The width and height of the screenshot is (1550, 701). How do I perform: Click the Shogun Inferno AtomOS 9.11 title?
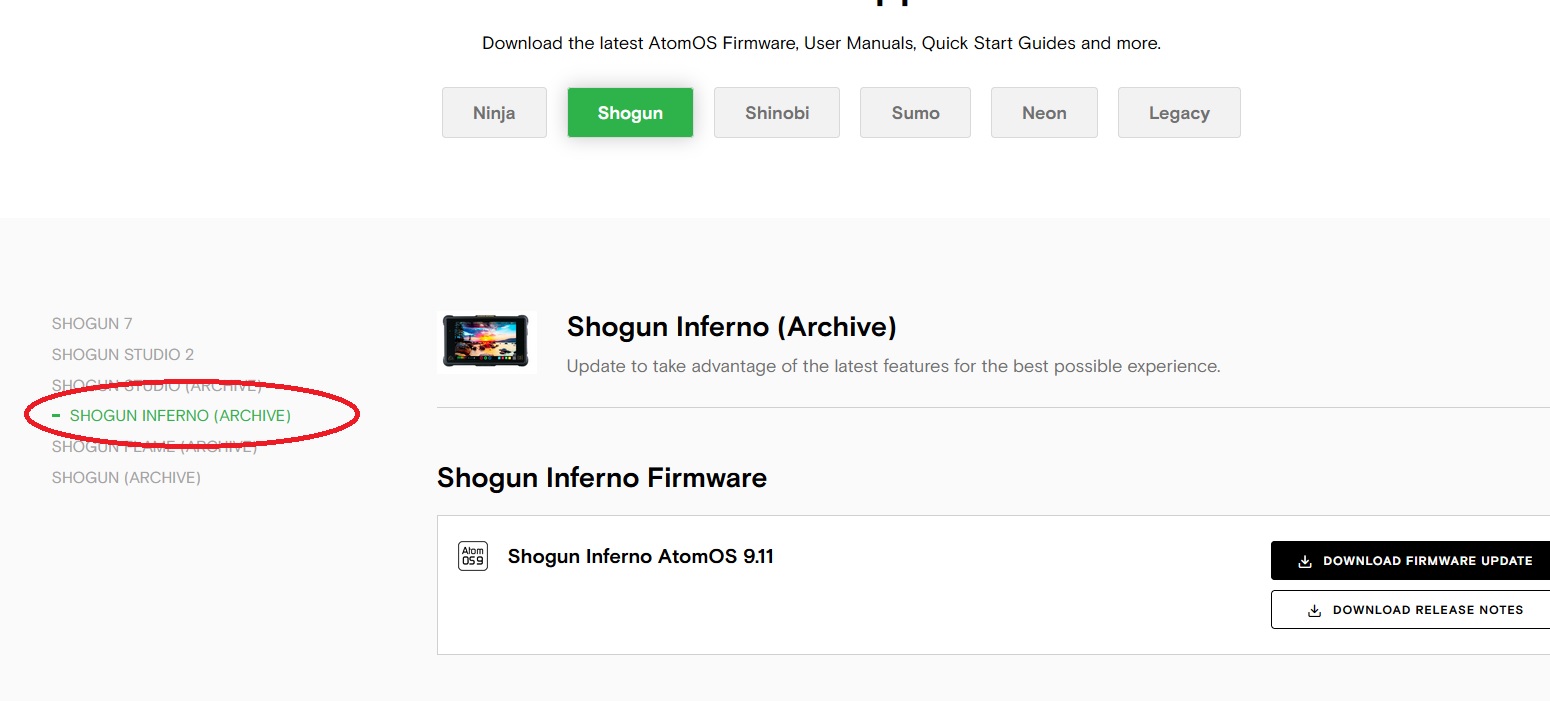[641, 556]
